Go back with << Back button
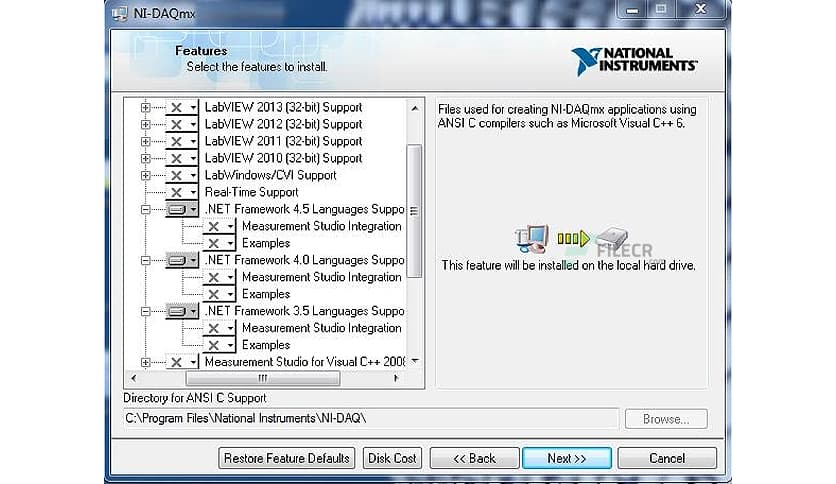The height and width of the screenshot is (484, 836). click(x=475, y=458)
